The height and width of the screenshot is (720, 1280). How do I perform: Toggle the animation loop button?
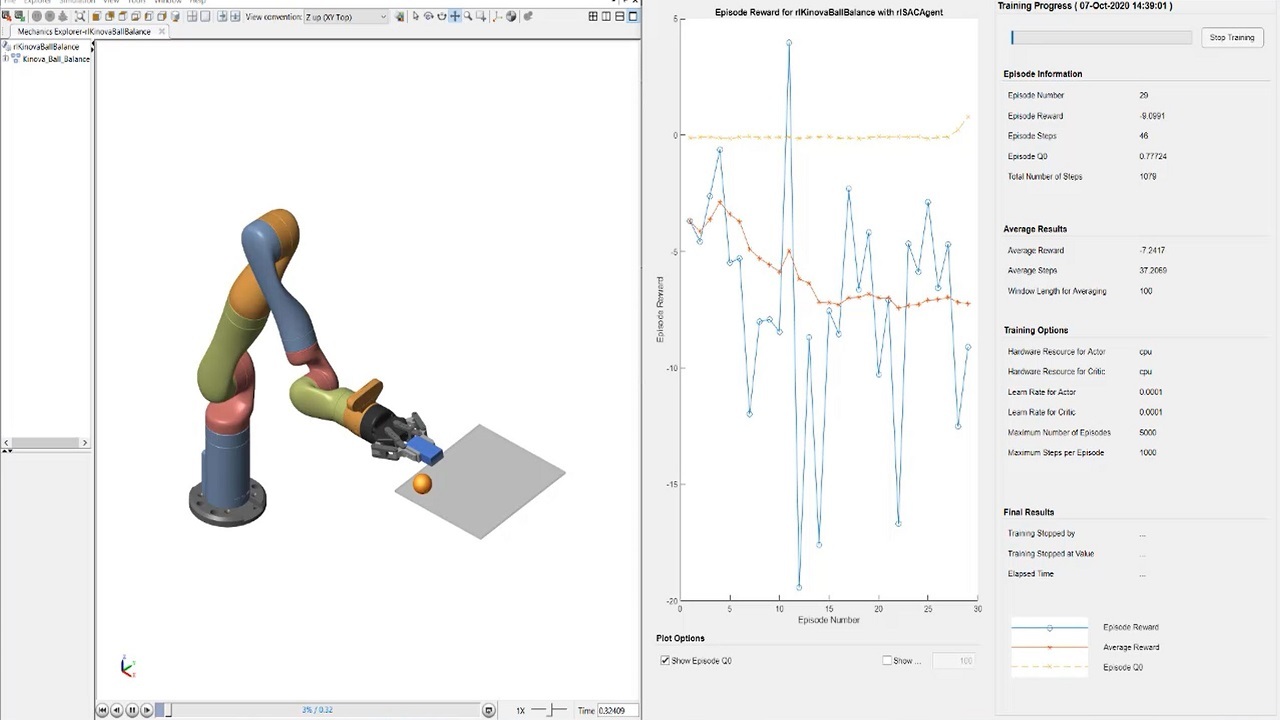(x=488, y=710)
